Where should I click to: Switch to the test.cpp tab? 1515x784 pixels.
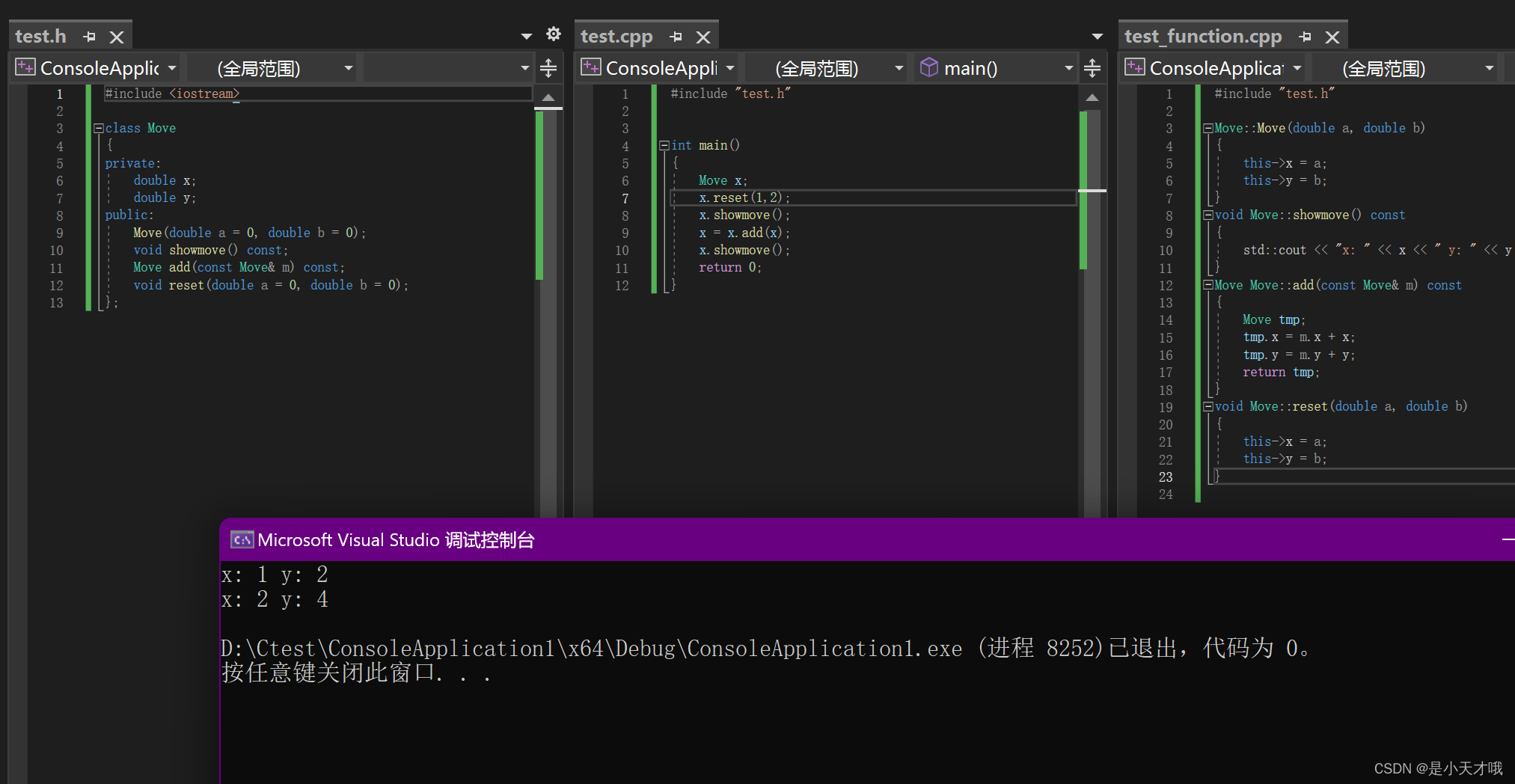pos(617,35)
